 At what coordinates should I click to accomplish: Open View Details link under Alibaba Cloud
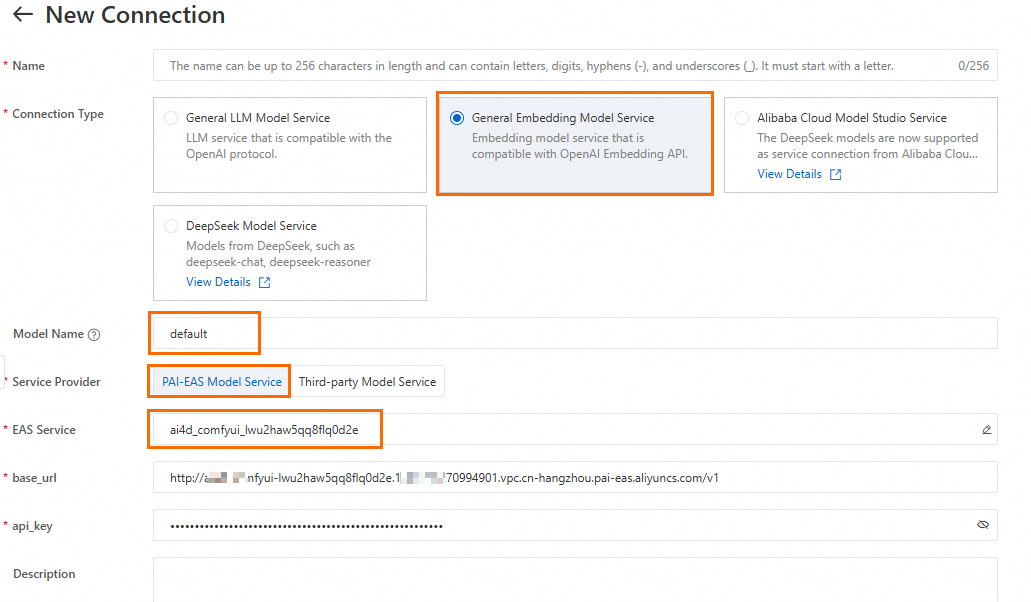point(789,174)
